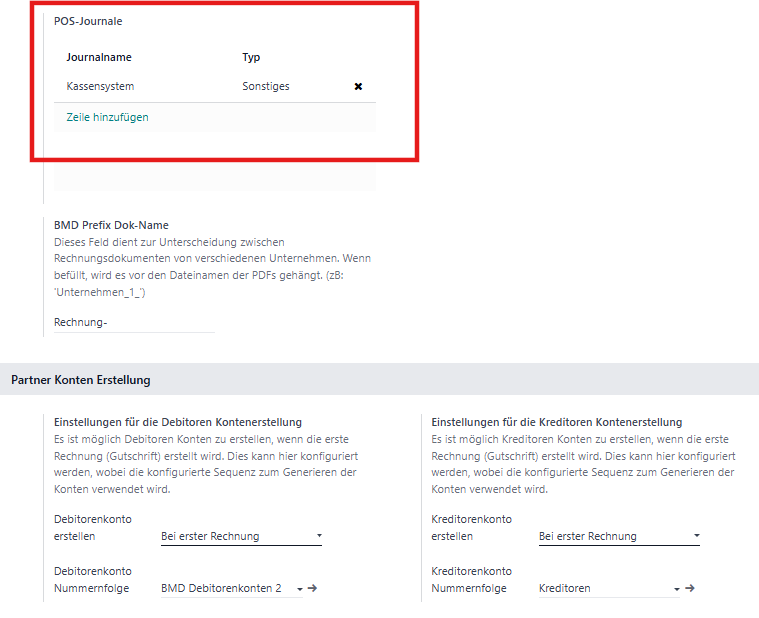Open the Debitorenkonto erstellen dropdown
The height and width of the screenshot is (618, 759).
(x=241, y=536)
